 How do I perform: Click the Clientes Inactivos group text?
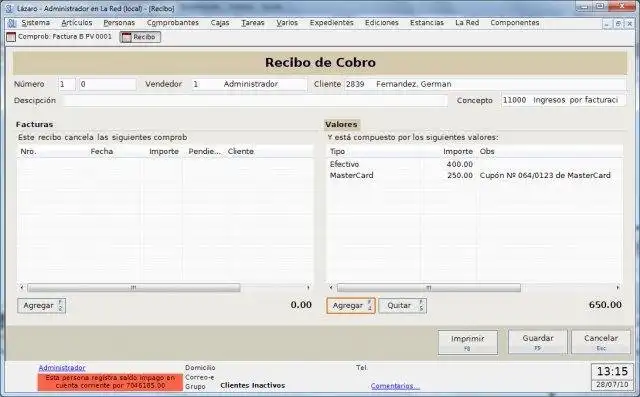click(253, 386)
